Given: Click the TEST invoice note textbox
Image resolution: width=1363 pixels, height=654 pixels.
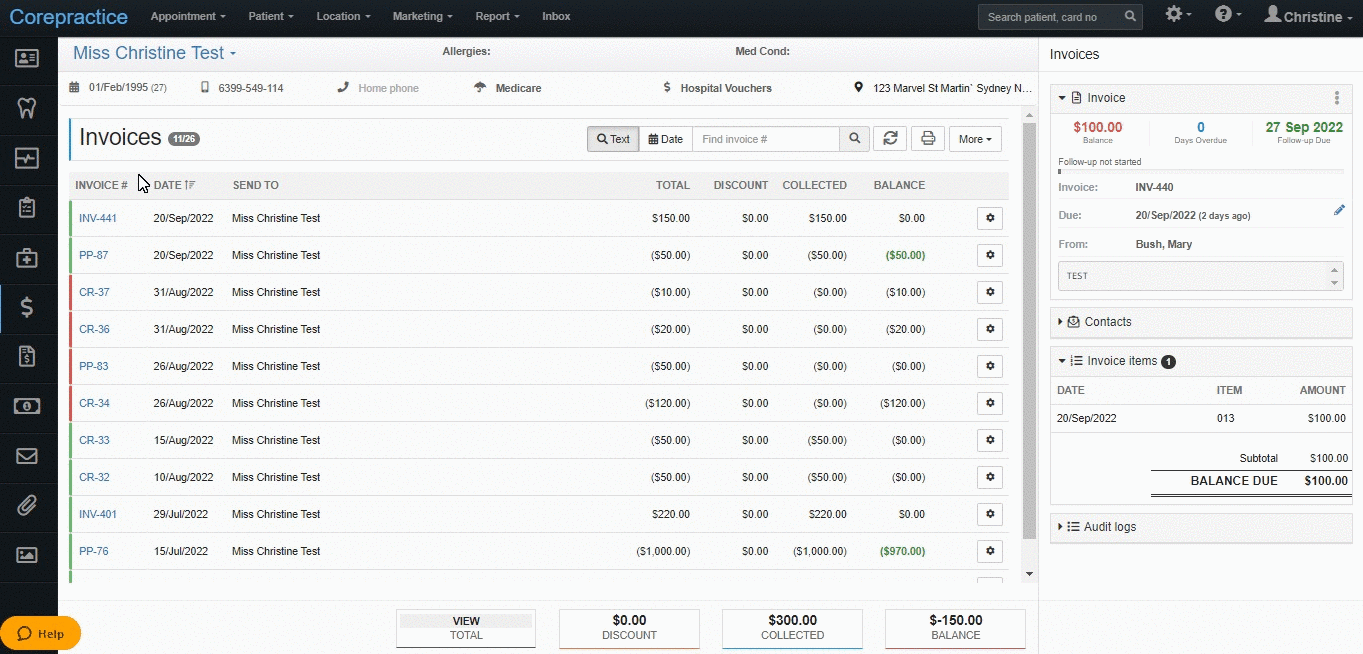Looking at the screenshot, I should (x=1200, y=276).
